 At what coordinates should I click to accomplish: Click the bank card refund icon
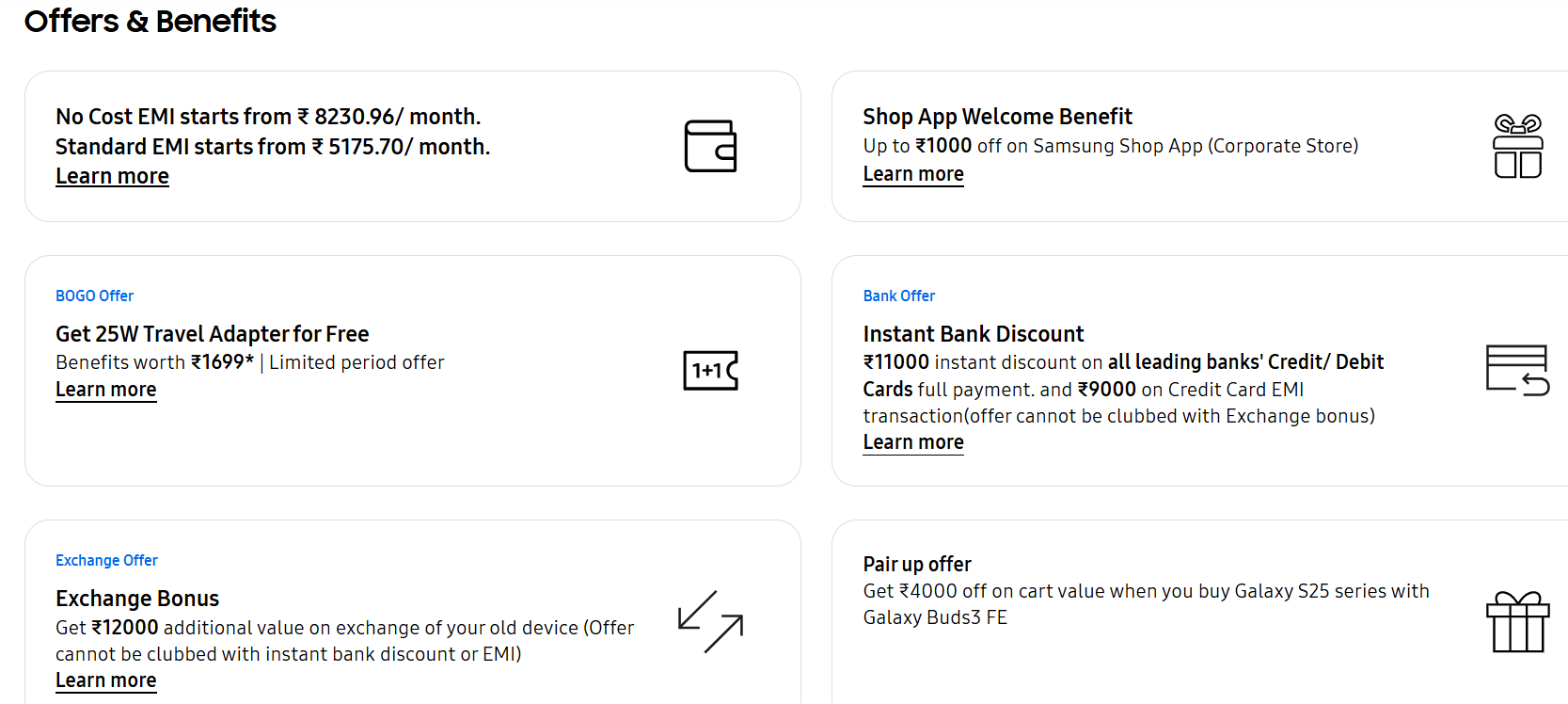[1517, 370]
